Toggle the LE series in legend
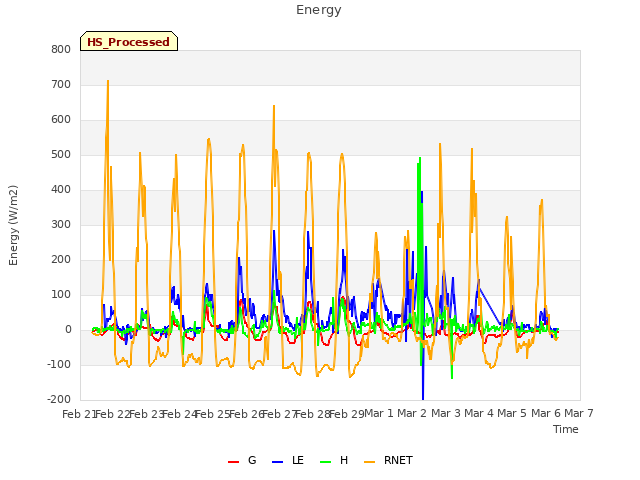Viewport: 640px width, 480px height. (288, 460)
